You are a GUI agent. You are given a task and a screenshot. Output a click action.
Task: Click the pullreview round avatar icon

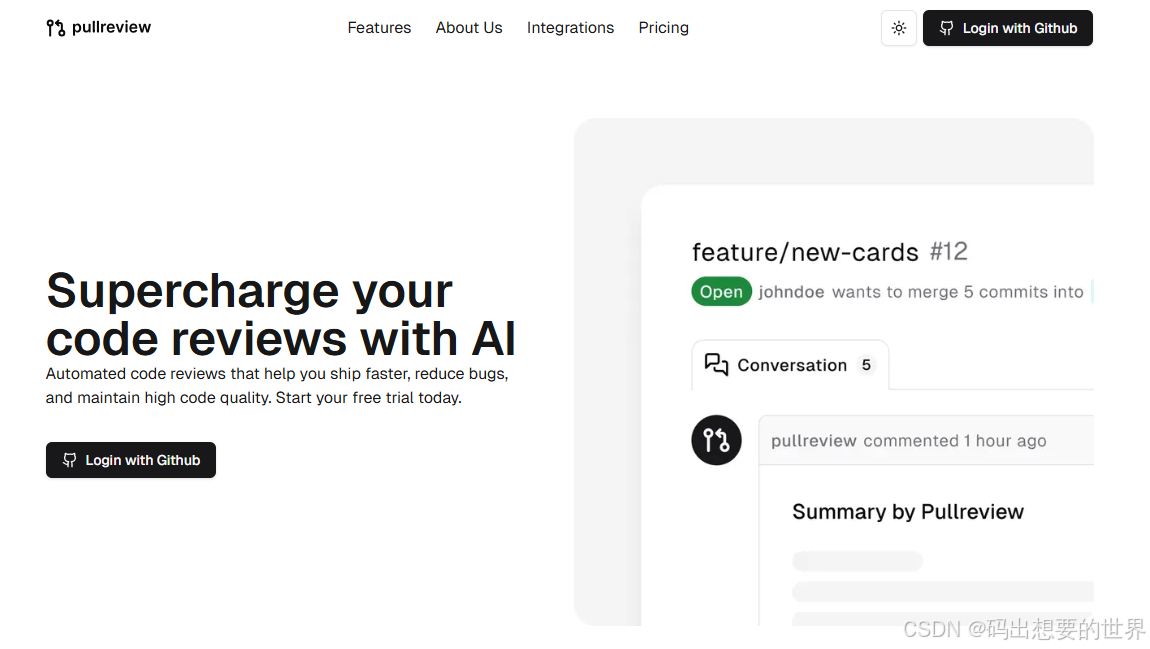(717, 440)
